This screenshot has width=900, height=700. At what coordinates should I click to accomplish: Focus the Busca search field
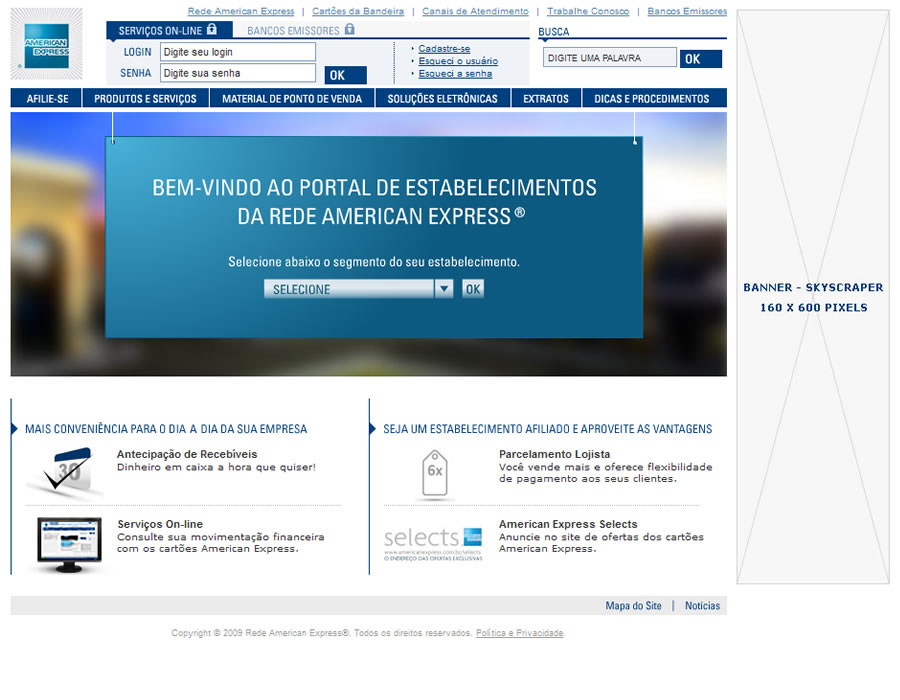[x=610, y=58]
